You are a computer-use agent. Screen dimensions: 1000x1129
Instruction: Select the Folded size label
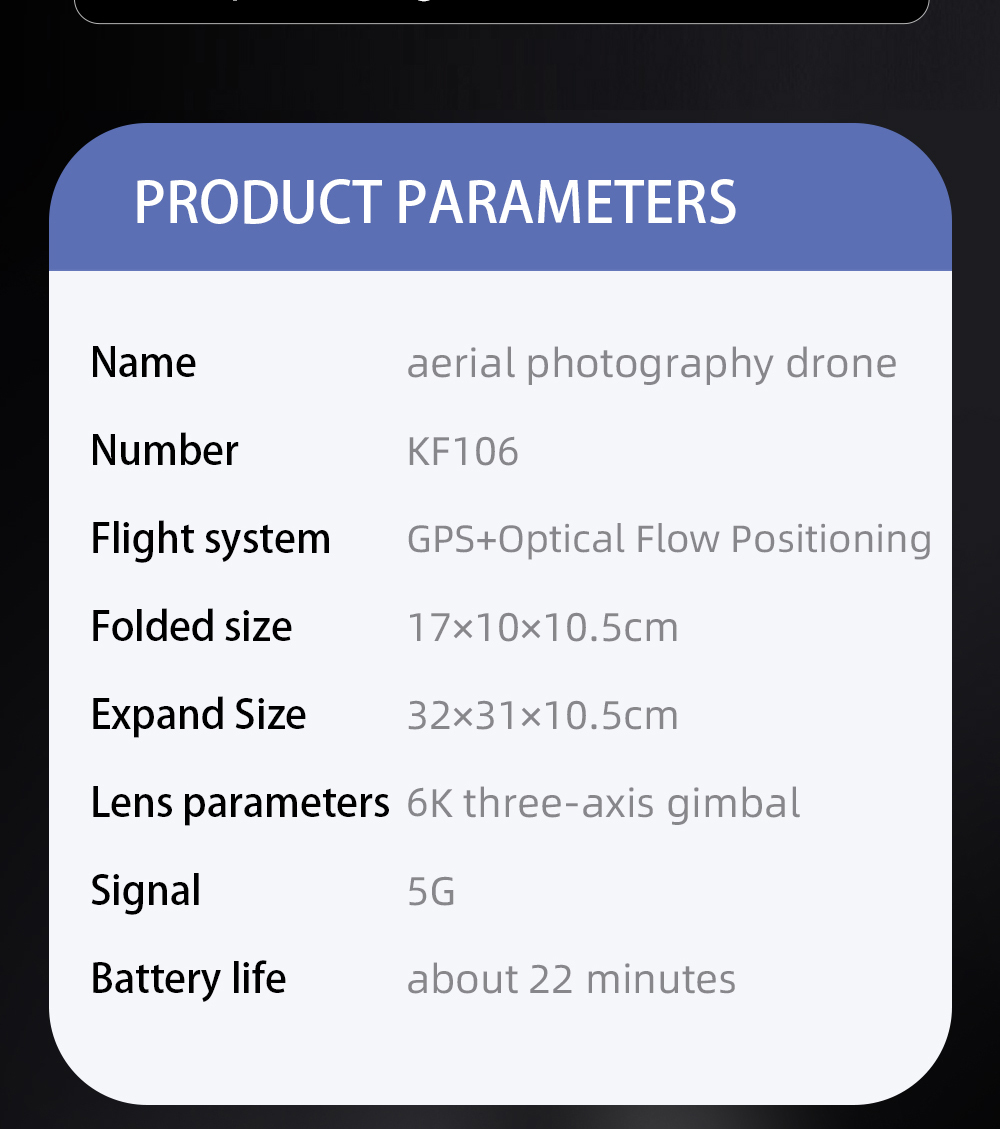191,627
